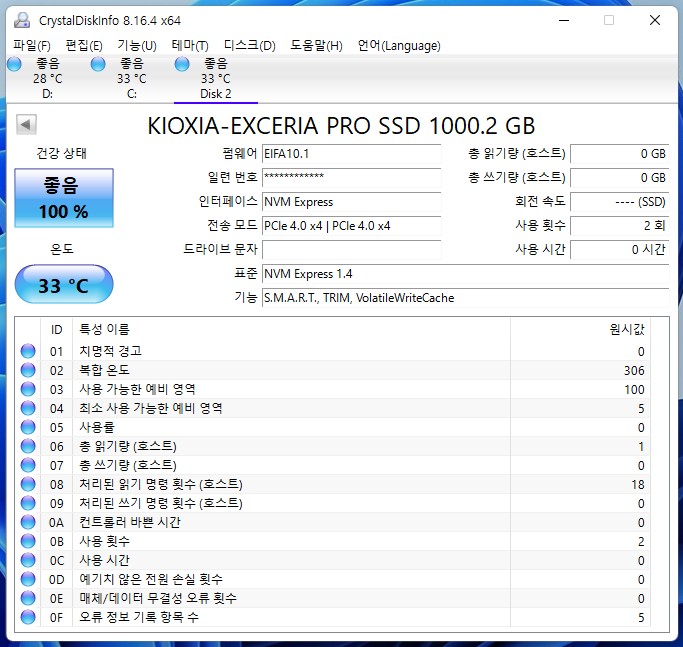The image size is (683, 647).
Task: Select the Disk 2 tab
Action: [x=216, y=78]
